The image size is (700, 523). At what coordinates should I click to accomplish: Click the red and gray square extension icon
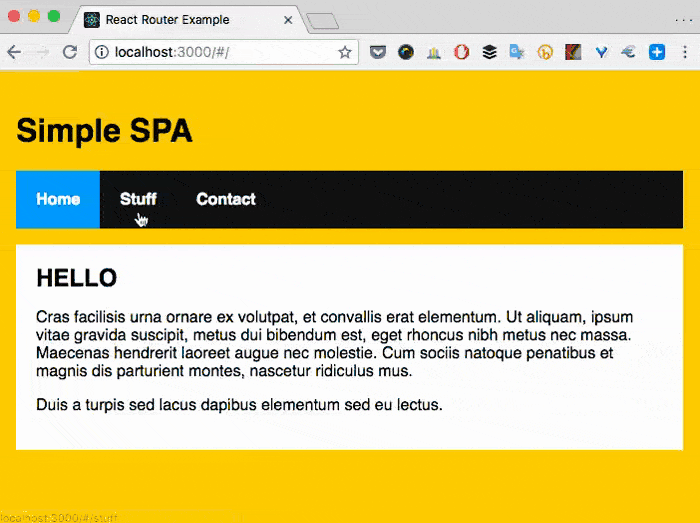click(573, 52)
